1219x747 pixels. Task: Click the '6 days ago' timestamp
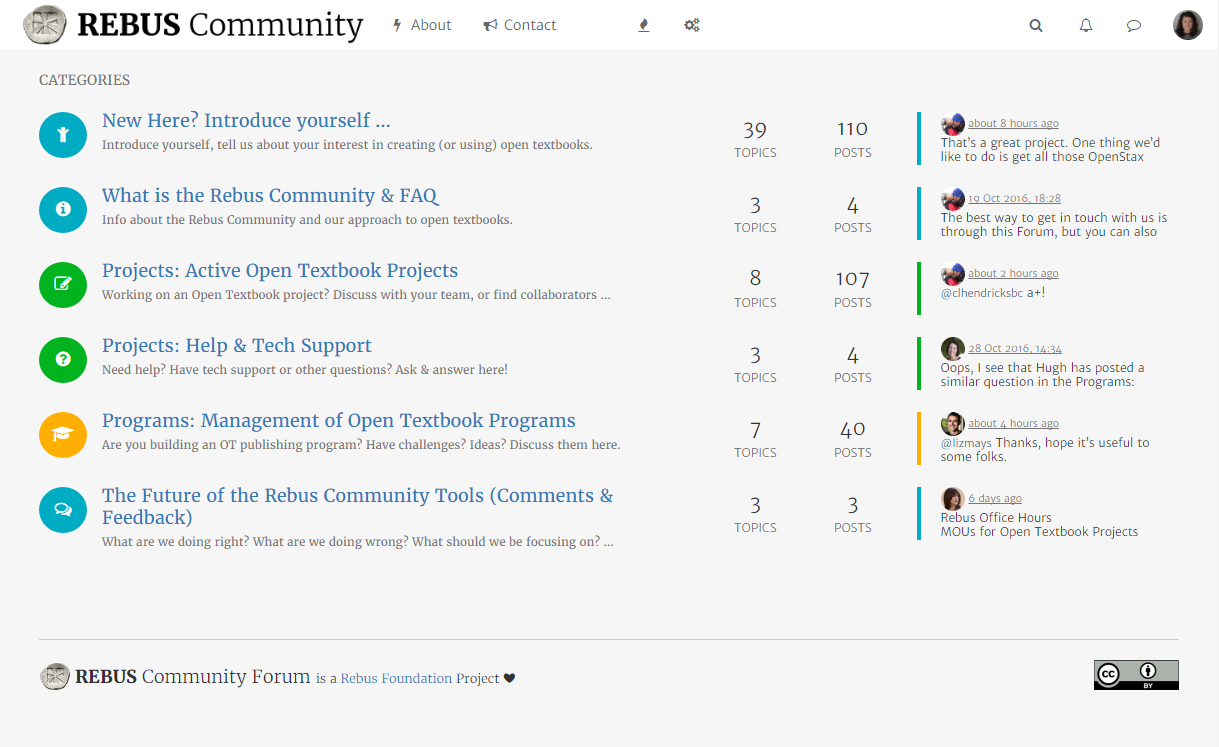coord(995,499)
